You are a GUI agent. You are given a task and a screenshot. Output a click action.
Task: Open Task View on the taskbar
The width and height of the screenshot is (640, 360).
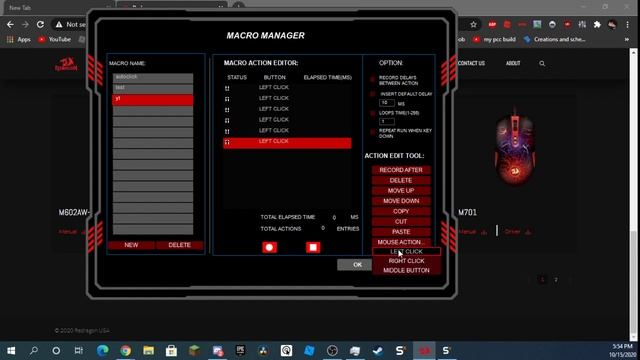pyautogui.click(x=78, y=351)
